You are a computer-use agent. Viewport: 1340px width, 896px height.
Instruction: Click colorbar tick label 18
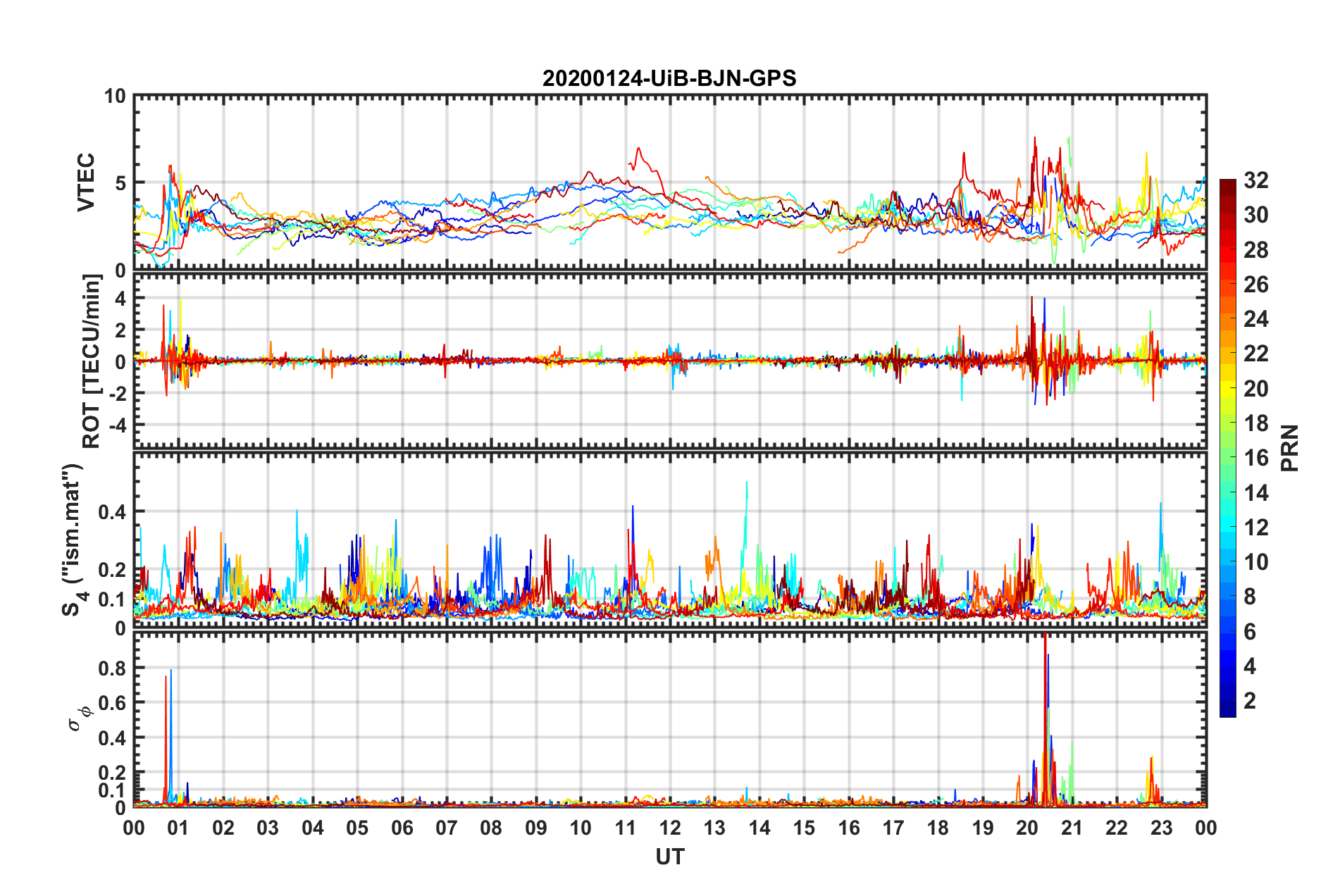(x=1256, y=423)
